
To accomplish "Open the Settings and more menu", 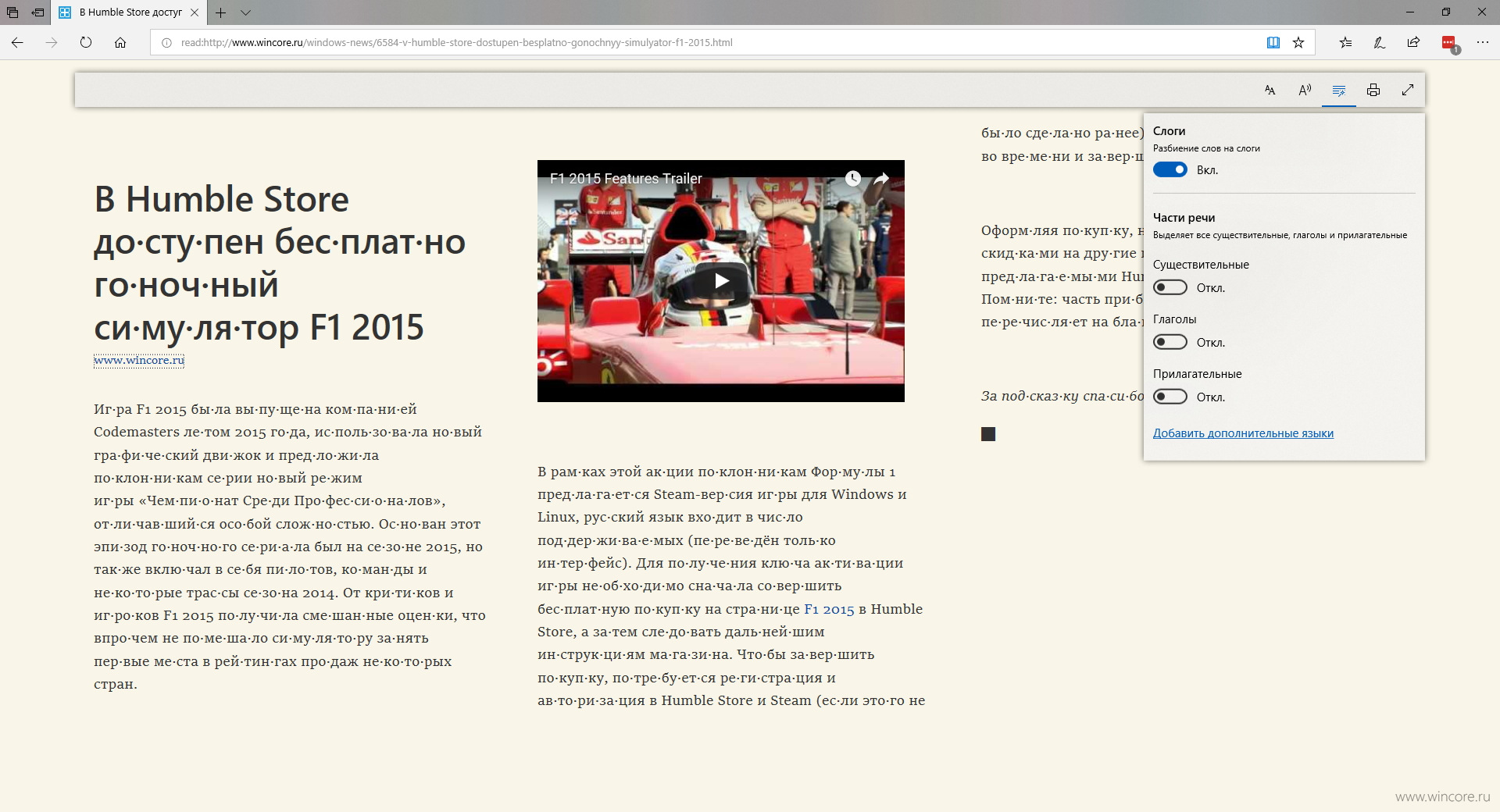I will 1483,43.
